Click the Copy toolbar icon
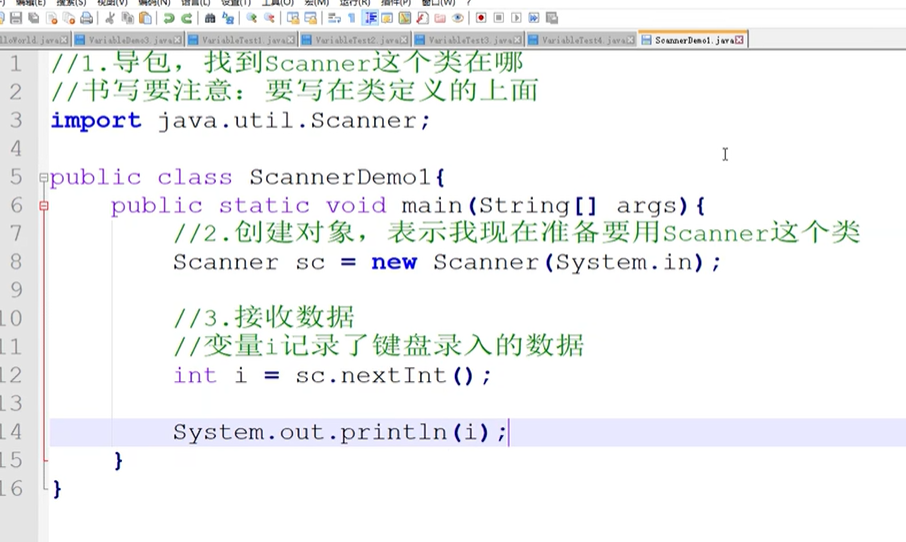The width and height of the screenshot is (906, 542). [x=128, y=18]
